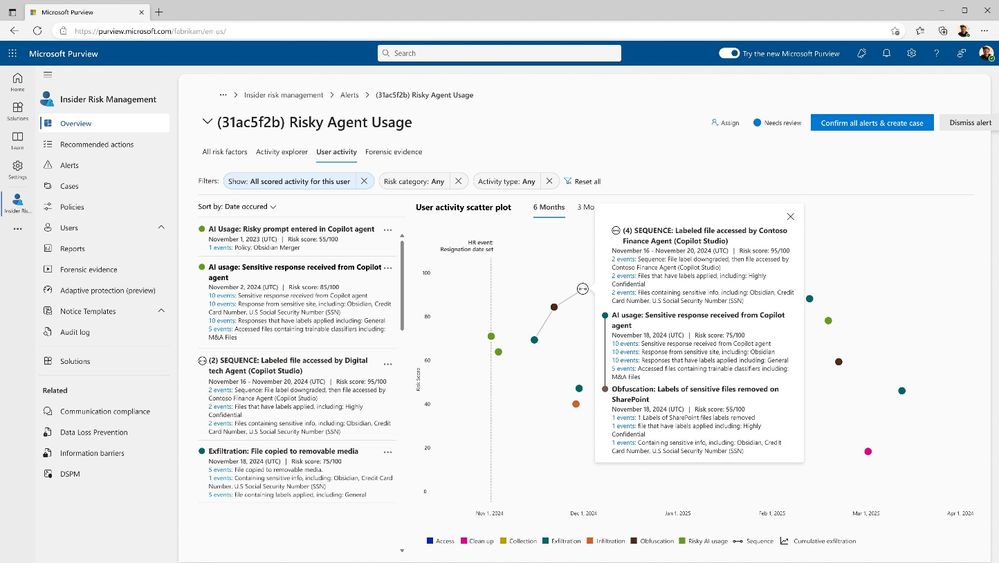999x563 pixels.
Task: Collapse the Users navigation group
Action: coord(161,227)
